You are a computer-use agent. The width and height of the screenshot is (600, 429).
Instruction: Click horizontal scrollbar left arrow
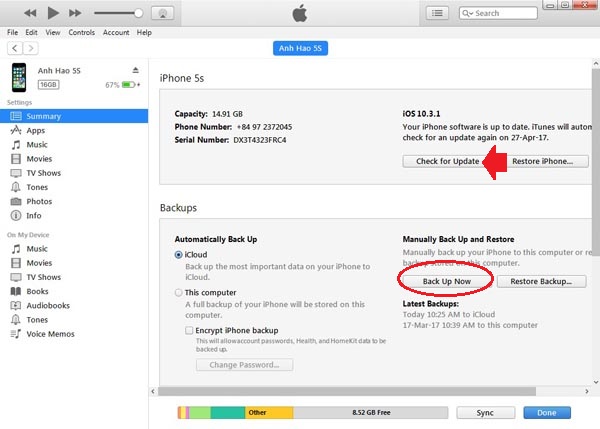(153, 391)
